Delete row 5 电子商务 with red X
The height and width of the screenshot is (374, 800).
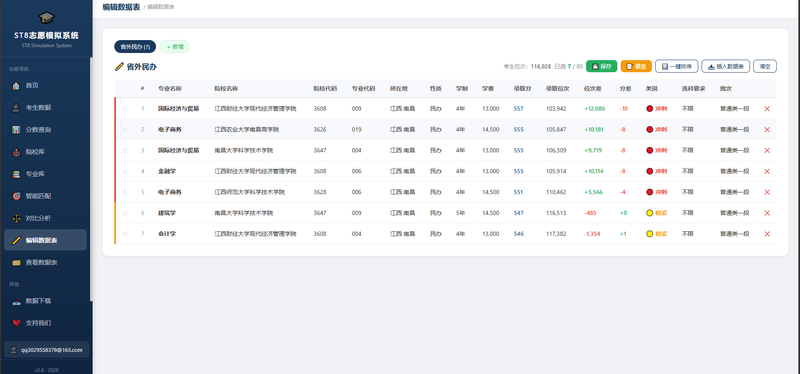click(x=767, y=192)
